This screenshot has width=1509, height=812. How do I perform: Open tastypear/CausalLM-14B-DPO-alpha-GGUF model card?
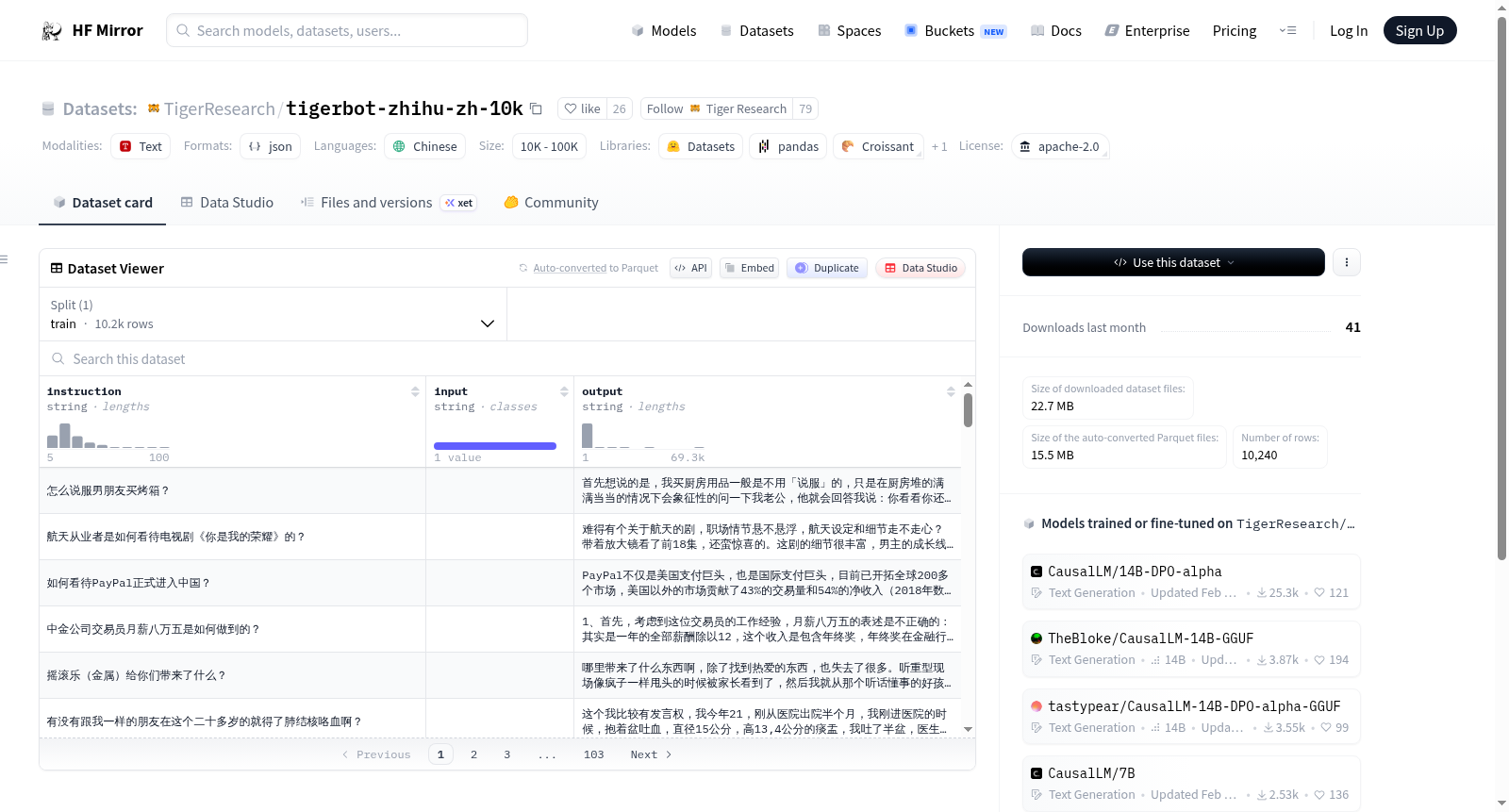click(x=1191, y=716)
